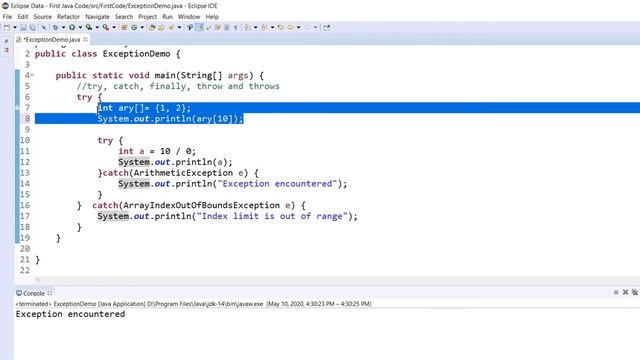Close the Console view tab
The height and width of the screenshot is (360, 640).
tap(50, 293)
